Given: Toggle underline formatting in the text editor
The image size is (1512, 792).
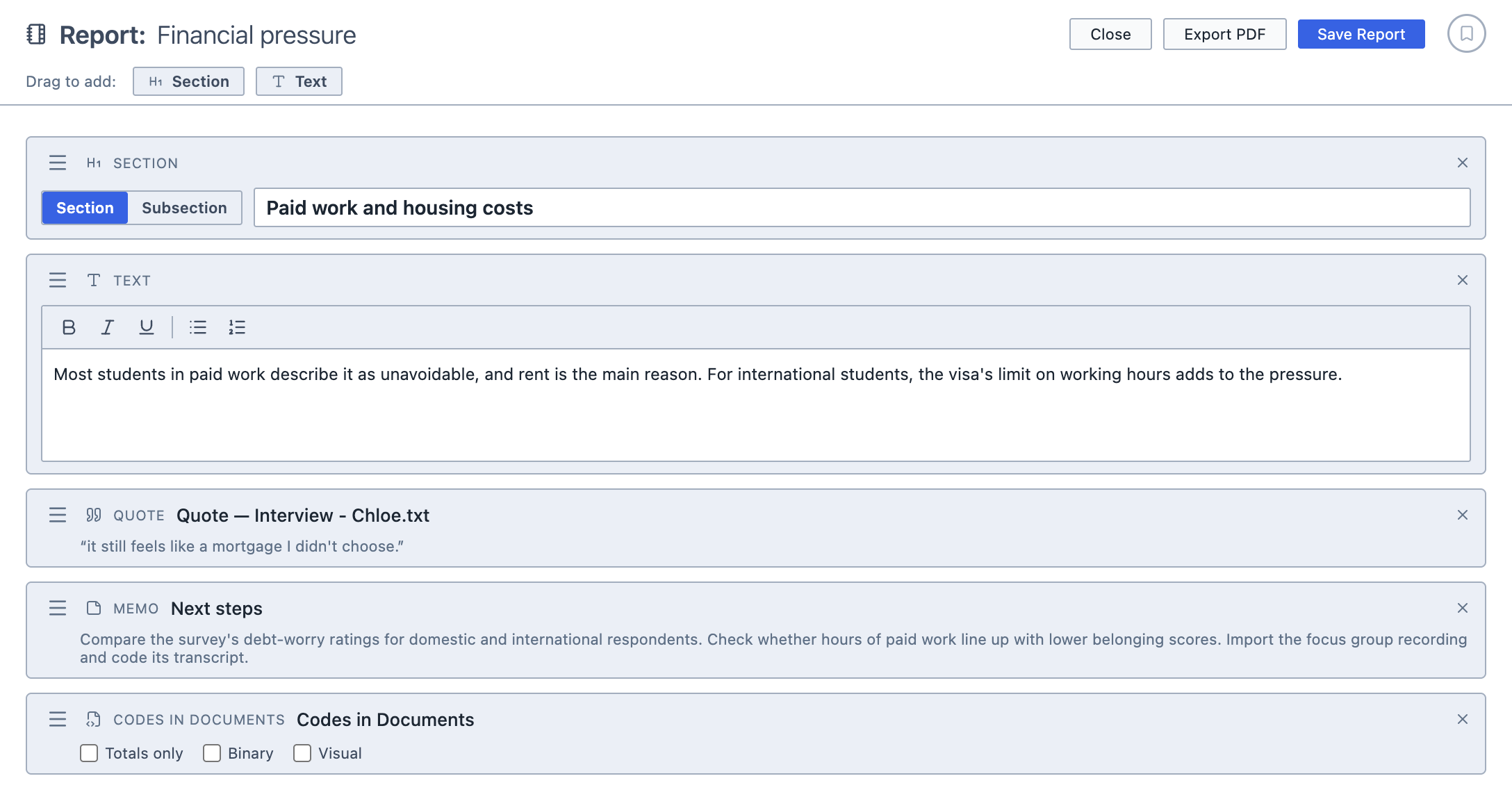Looking at the screenshot, I should tap(146, 327).
